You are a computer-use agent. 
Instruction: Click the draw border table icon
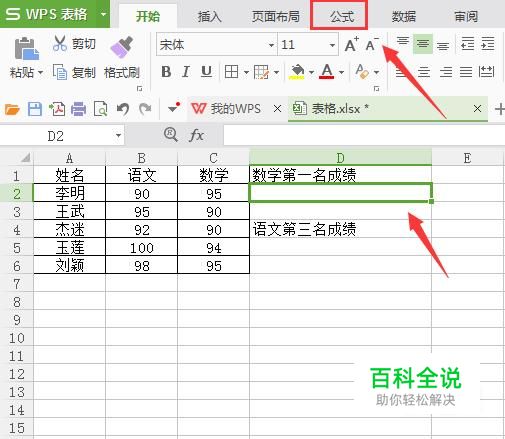pos(261,72)
